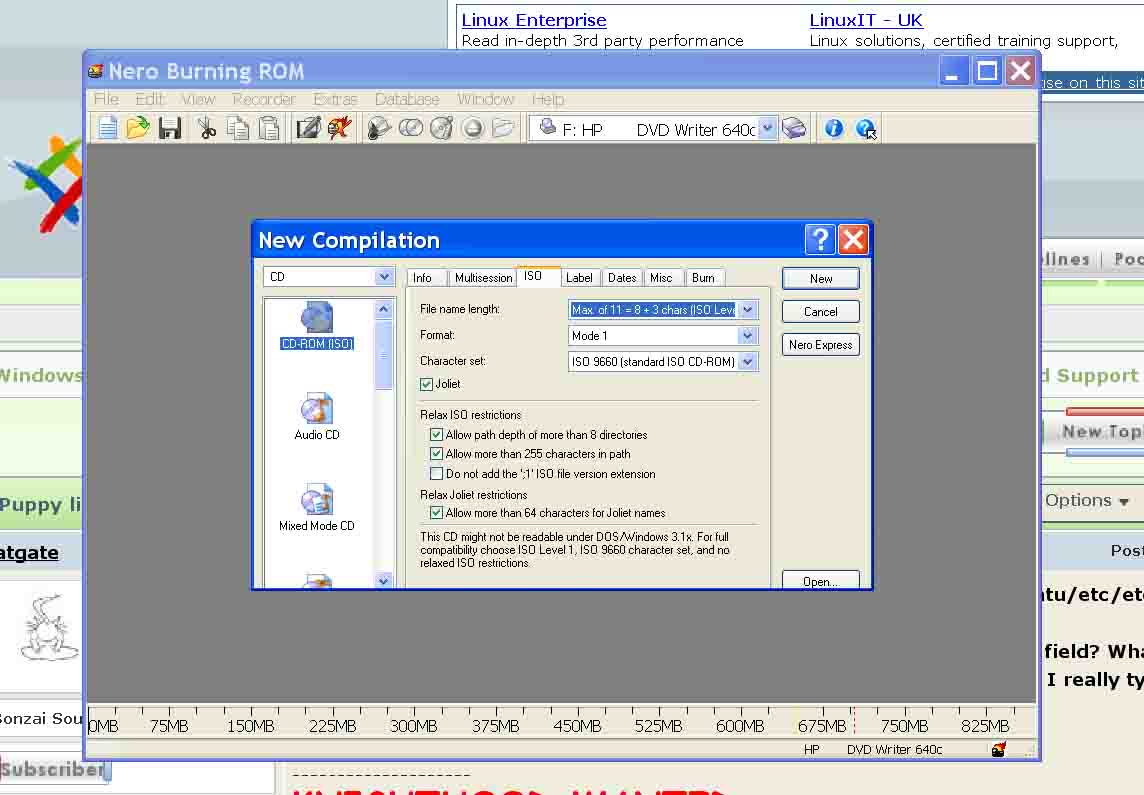Open the Extras menu

click(335, 99)
